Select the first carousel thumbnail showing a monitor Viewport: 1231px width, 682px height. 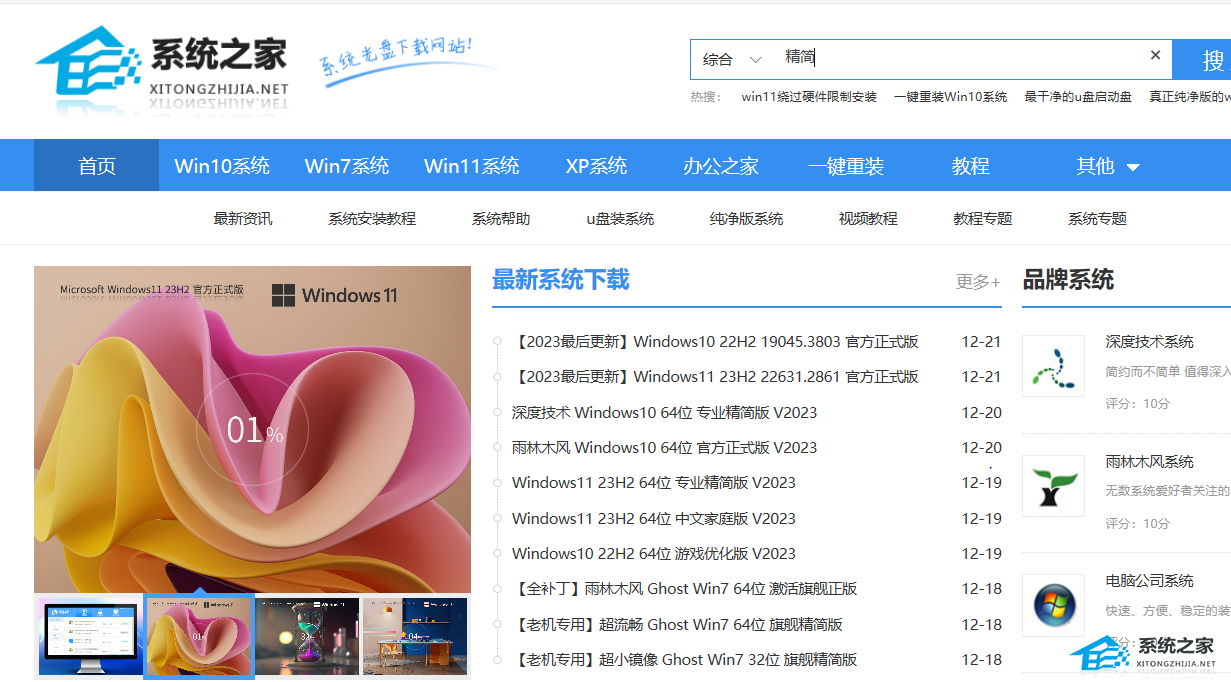click(88, 636)
